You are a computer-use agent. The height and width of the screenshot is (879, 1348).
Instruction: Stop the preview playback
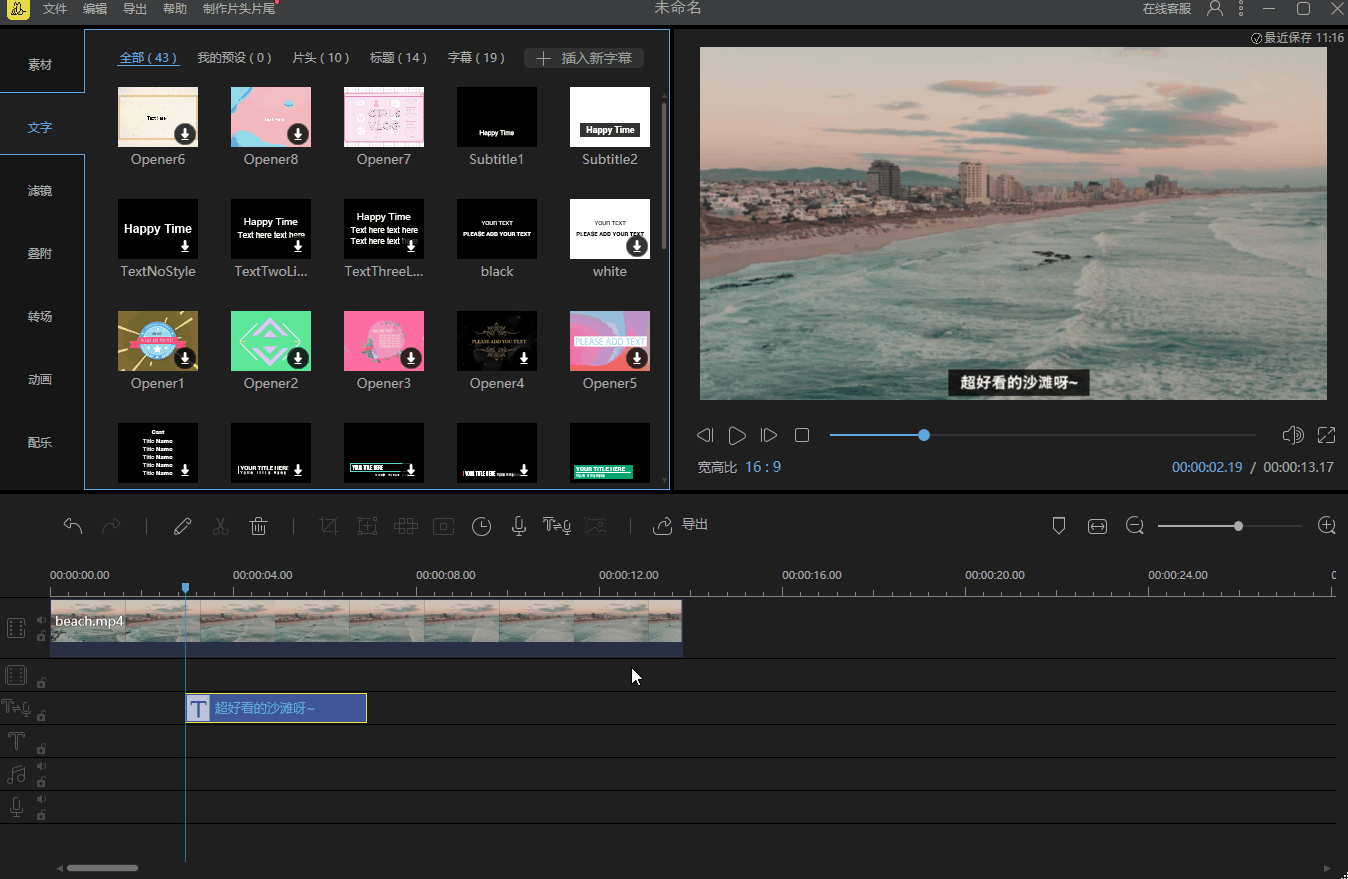(802, 435)
